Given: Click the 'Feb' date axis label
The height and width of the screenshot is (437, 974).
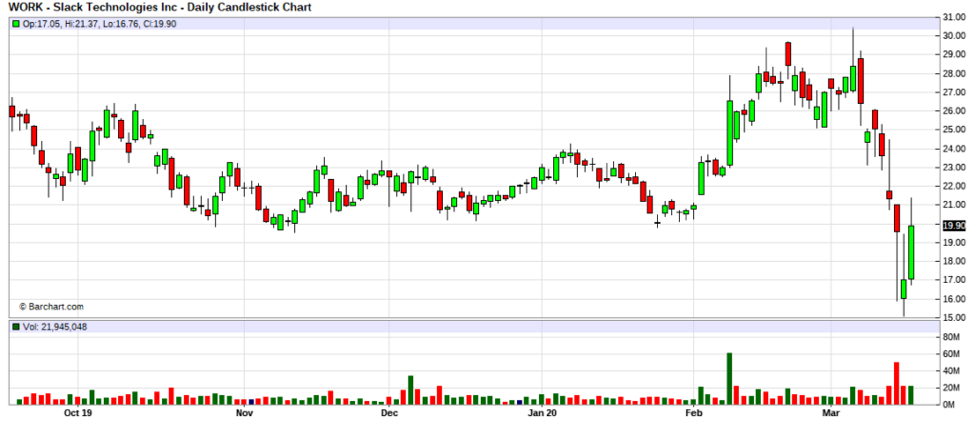Looking at the screenshot, I should (x=693, y=413).
